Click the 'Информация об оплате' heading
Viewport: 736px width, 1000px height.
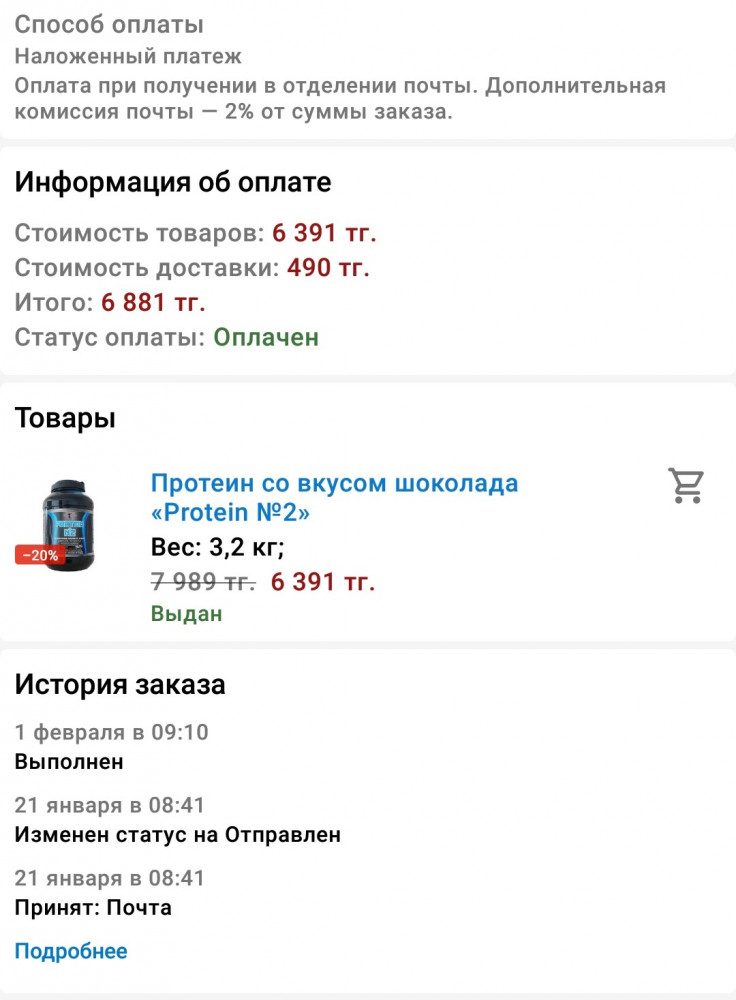pyautogui.click(x=173, y=182)
